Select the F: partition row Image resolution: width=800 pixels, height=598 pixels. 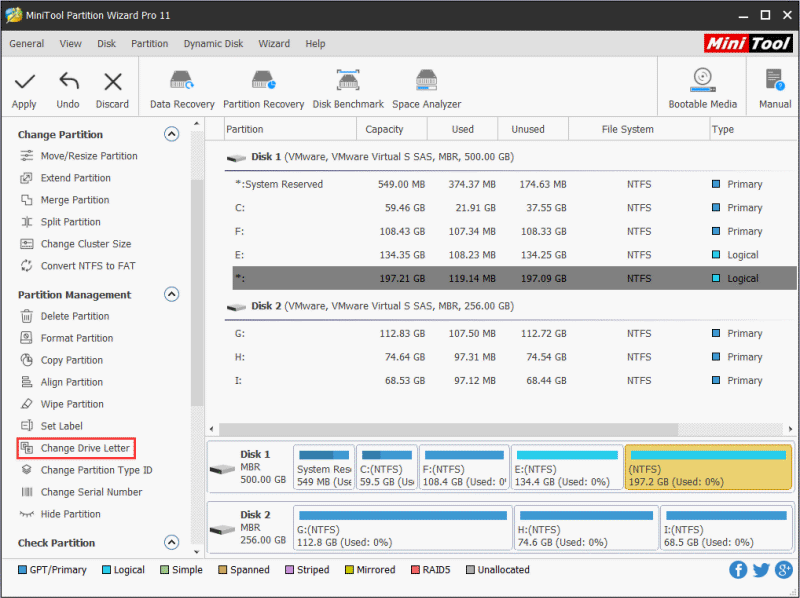(x=514, y=231)
